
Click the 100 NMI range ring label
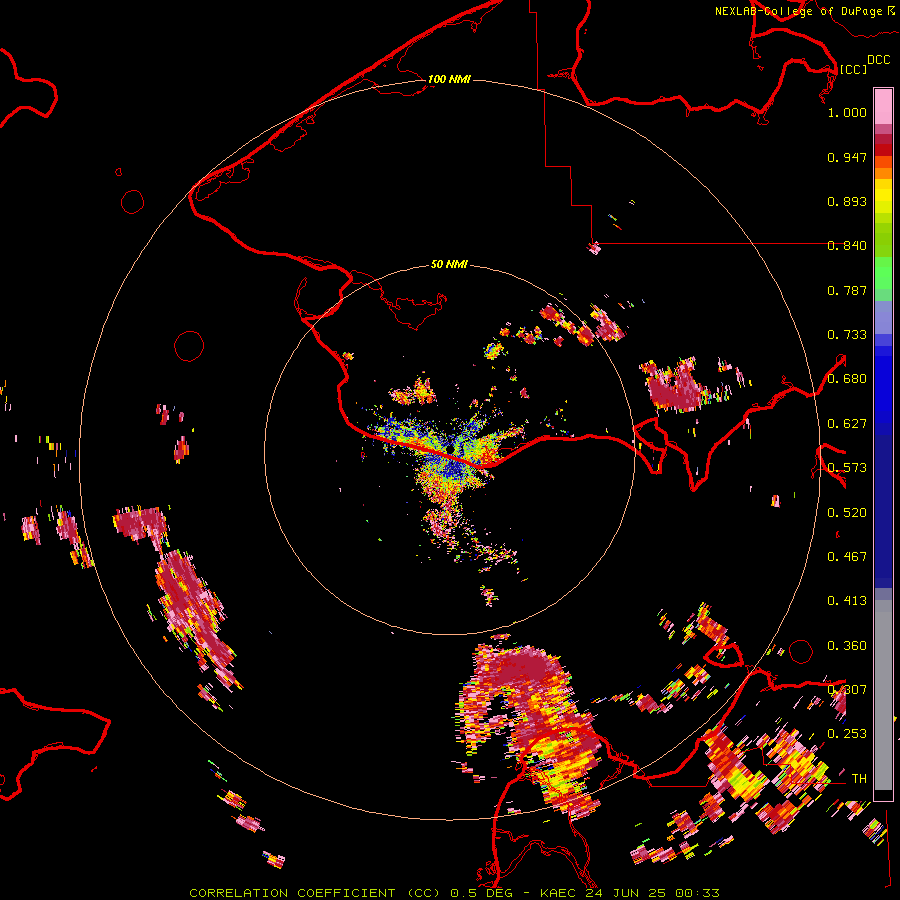point(449,79)
